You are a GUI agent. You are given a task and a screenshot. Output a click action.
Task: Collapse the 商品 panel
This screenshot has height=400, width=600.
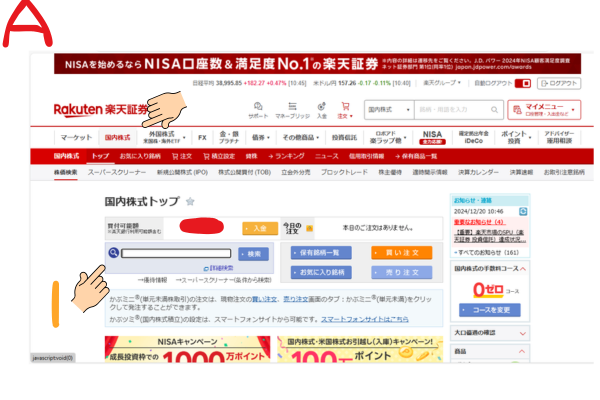pyautogui.click(x=522, y=351)
